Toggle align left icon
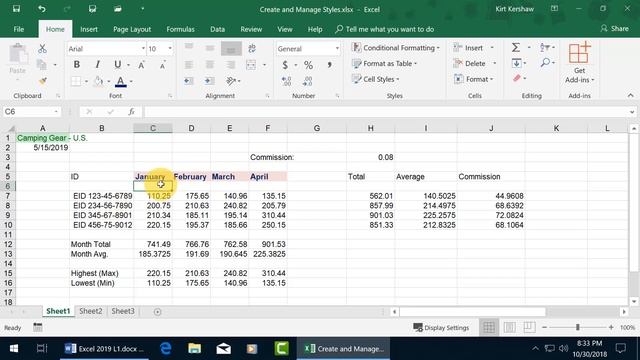640x360 pixels. [189, 64]
